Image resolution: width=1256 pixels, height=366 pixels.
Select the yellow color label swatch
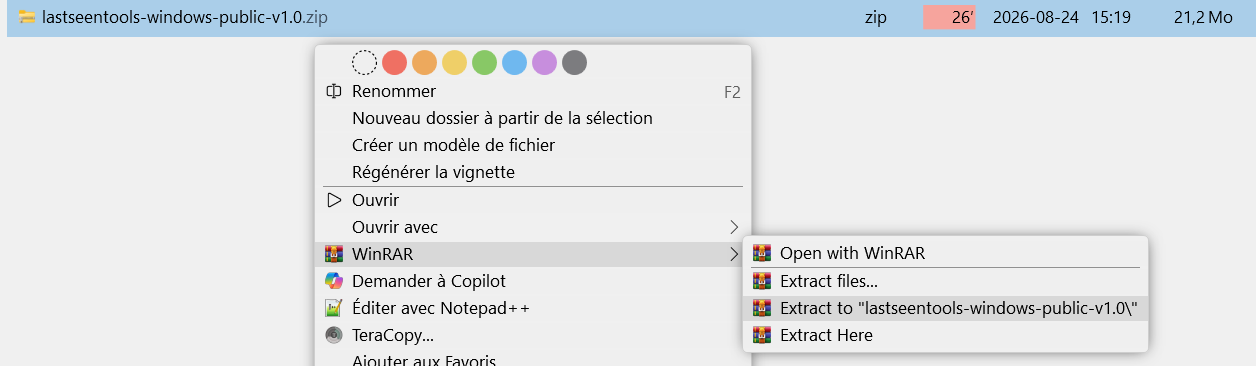pyautogui.click(x=454, y=63)
